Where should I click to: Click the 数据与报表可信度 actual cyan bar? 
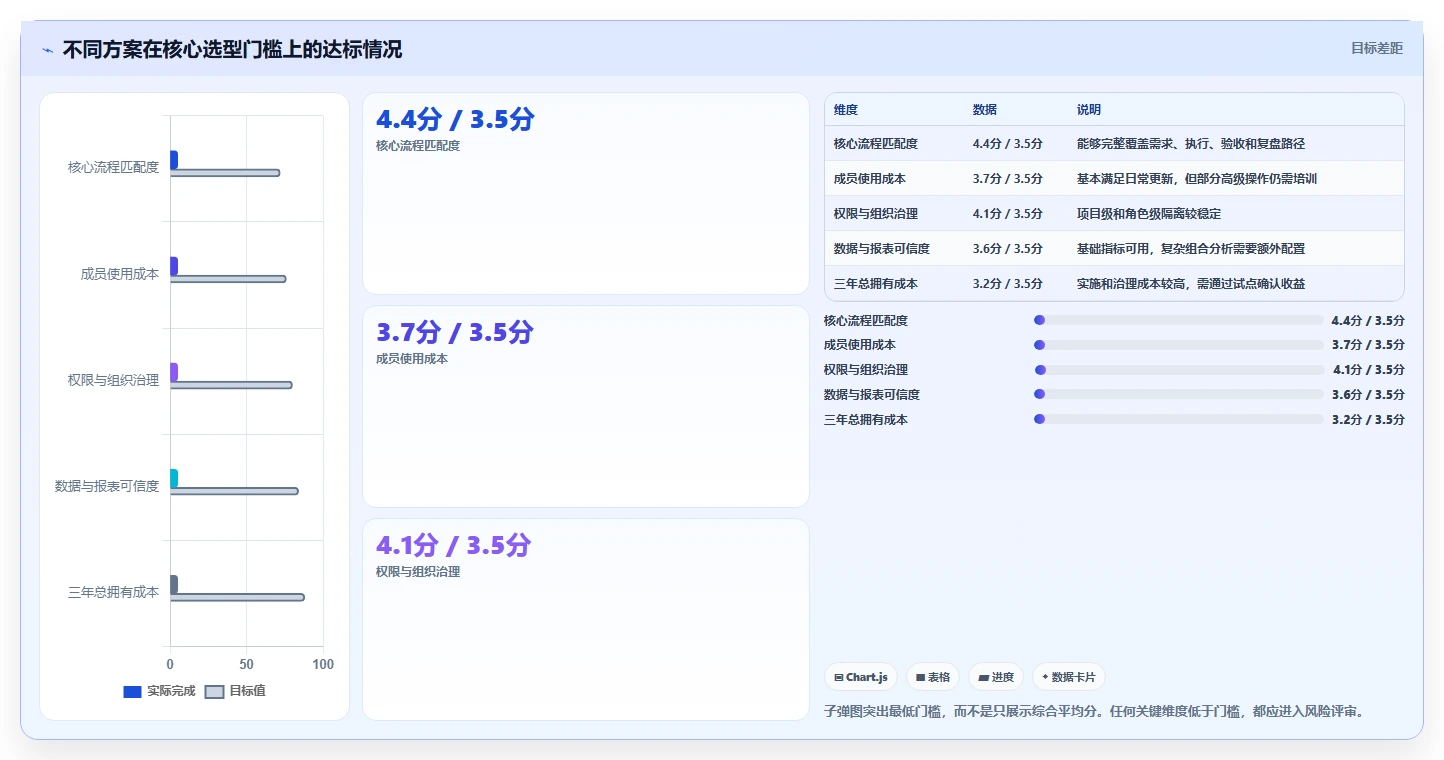(x=174, y=478)
